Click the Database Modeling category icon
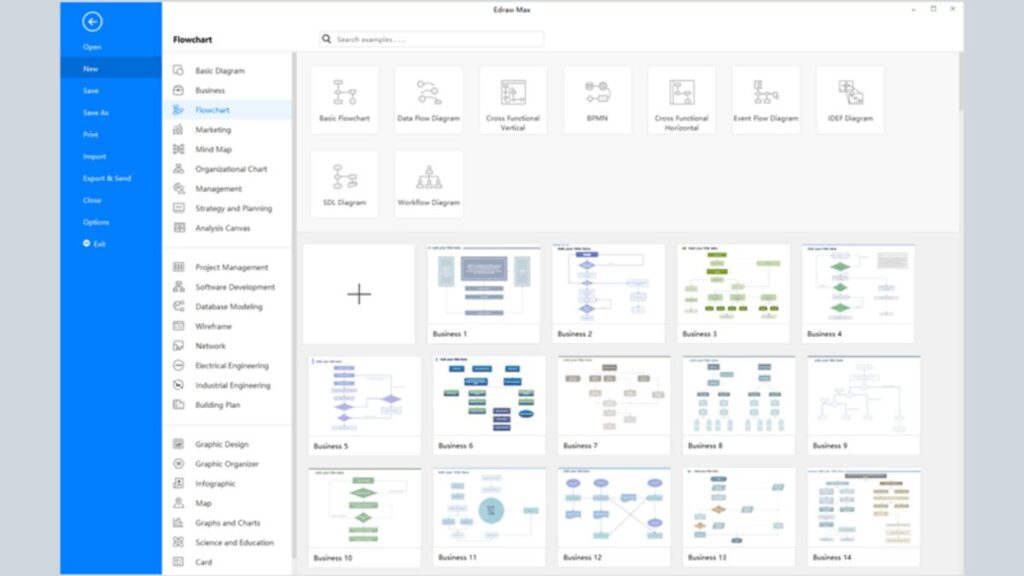The image size is (1024, 576). point(178,306)
